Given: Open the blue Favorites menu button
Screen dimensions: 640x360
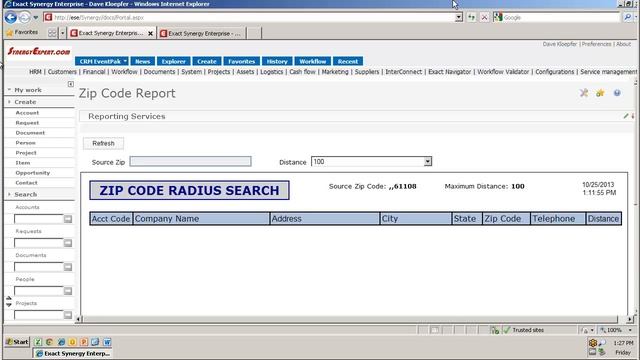Looking at the screenshot, I should 242,61.
